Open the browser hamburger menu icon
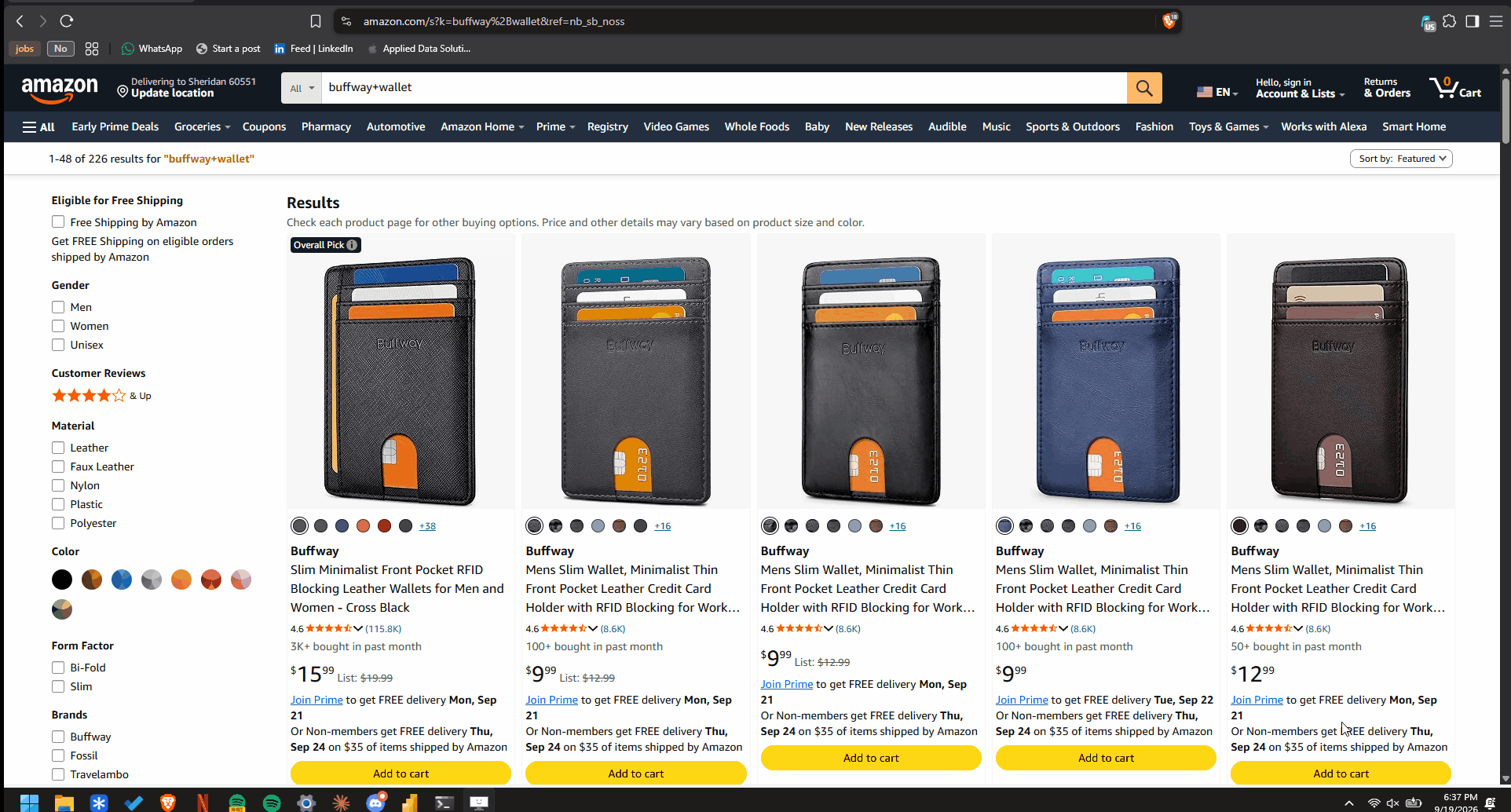This screenshot has width=1511, height=812. (x=1496, y=21)
